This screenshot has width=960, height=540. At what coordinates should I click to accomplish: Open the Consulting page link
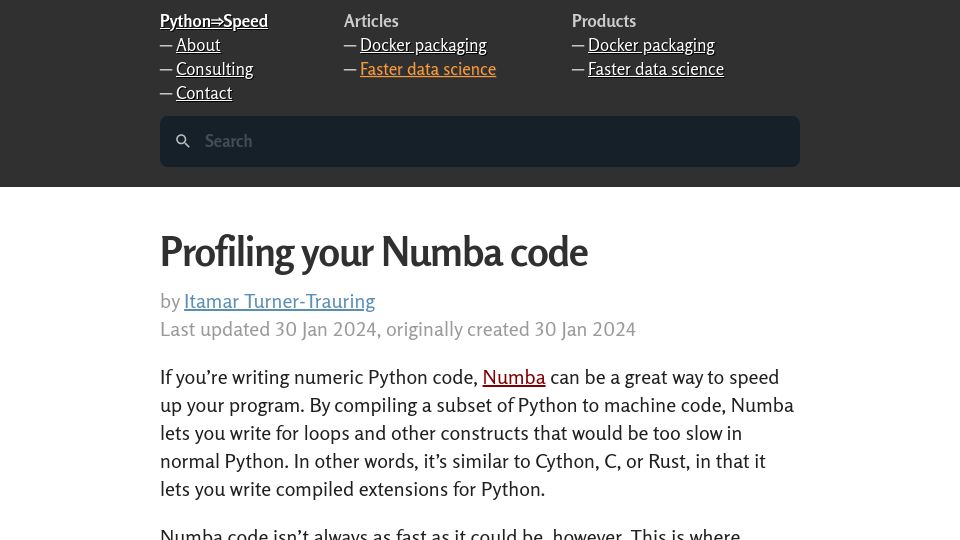pos(214,69)
